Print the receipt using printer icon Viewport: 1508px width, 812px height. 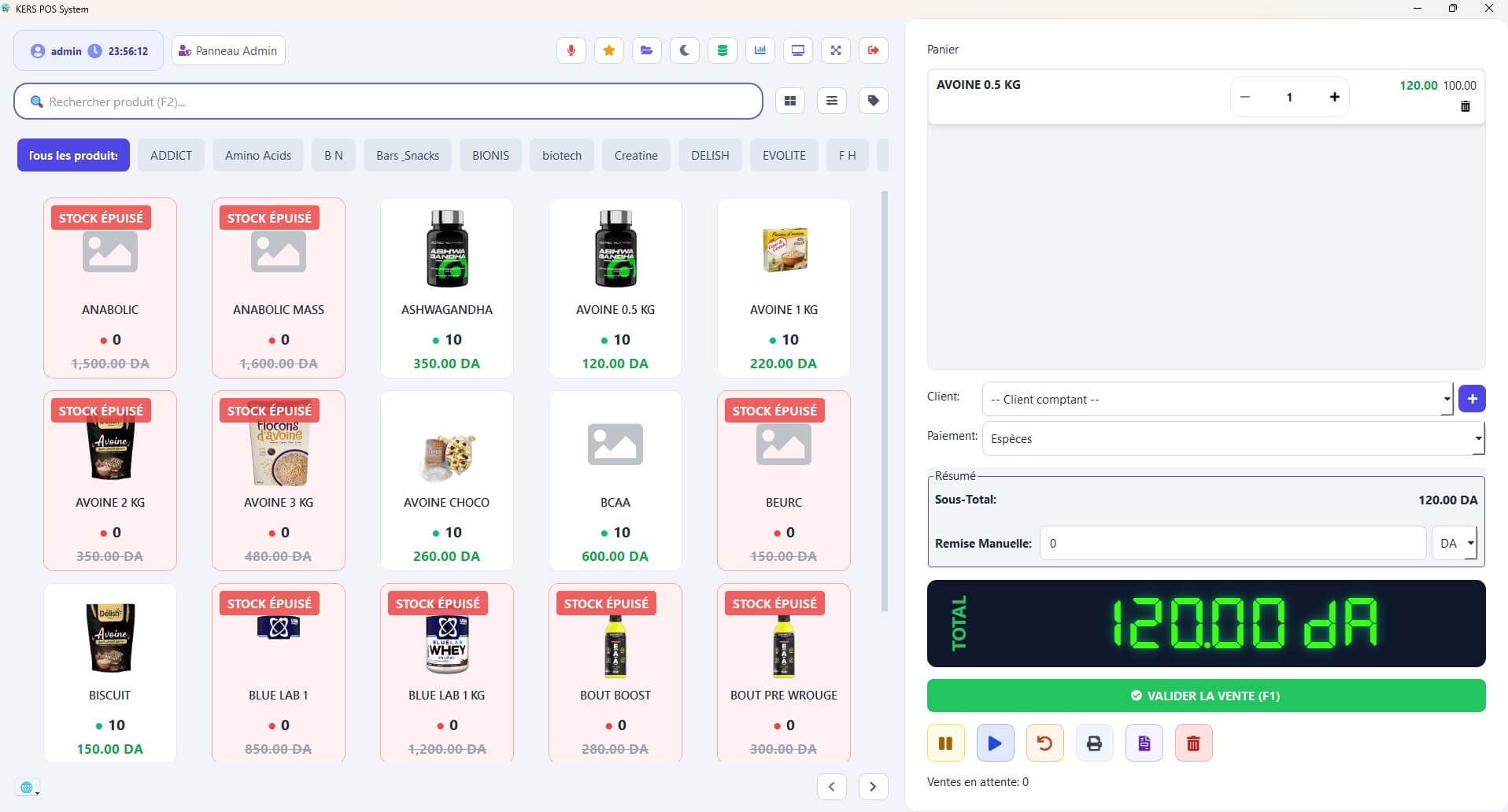point(1094,743)
